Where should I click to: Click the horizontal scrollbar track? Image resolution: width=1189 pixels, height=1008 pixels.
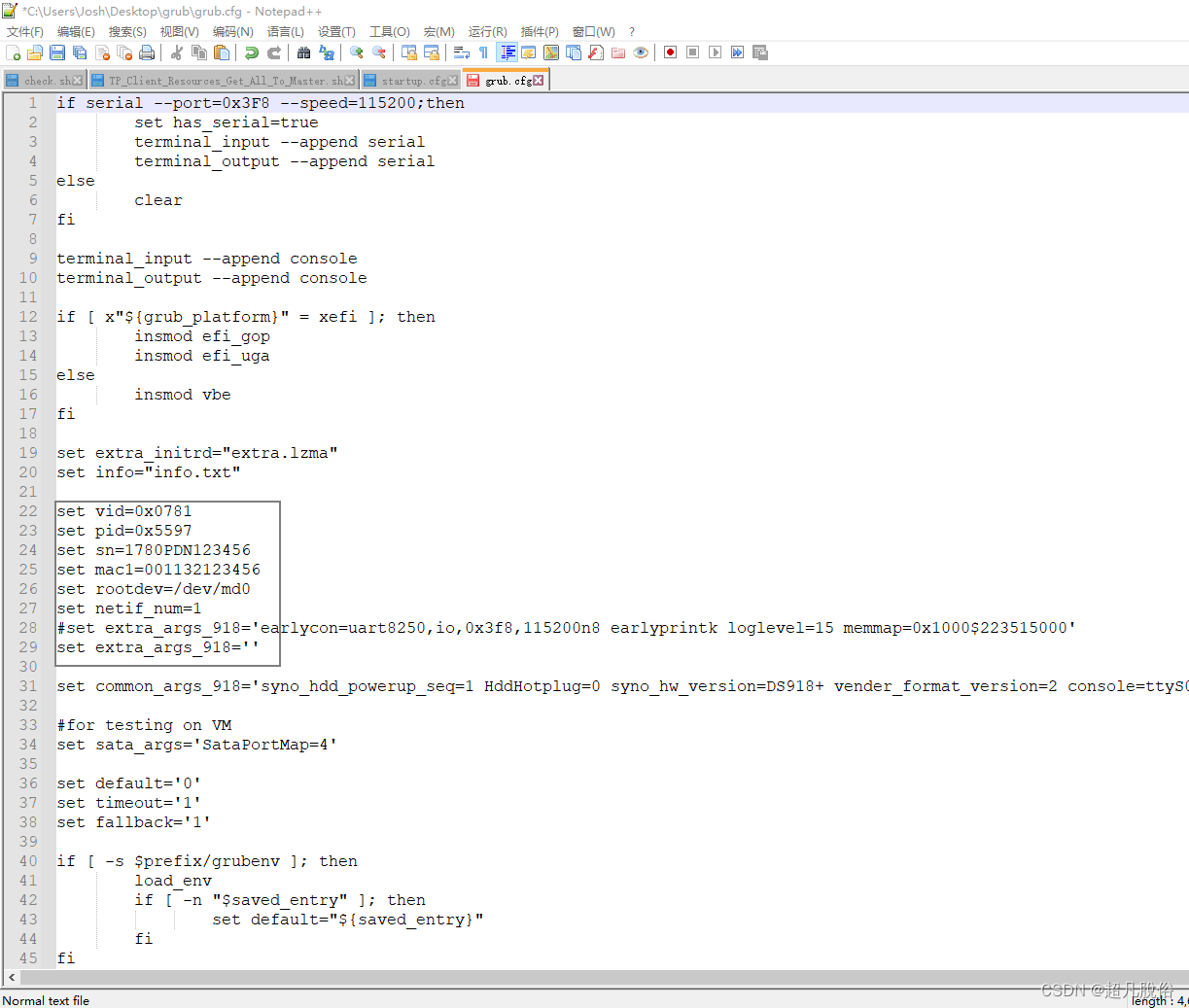pos(604,977)
